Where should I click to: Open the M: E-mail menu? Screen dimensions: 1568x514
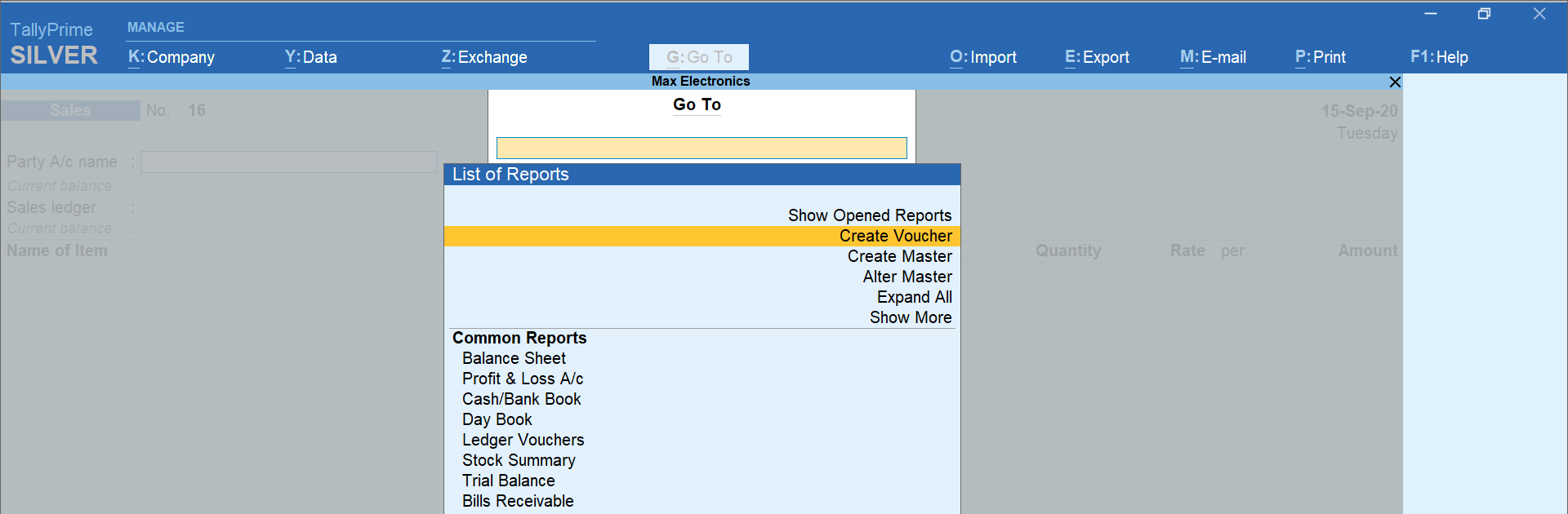[1213, 57]
